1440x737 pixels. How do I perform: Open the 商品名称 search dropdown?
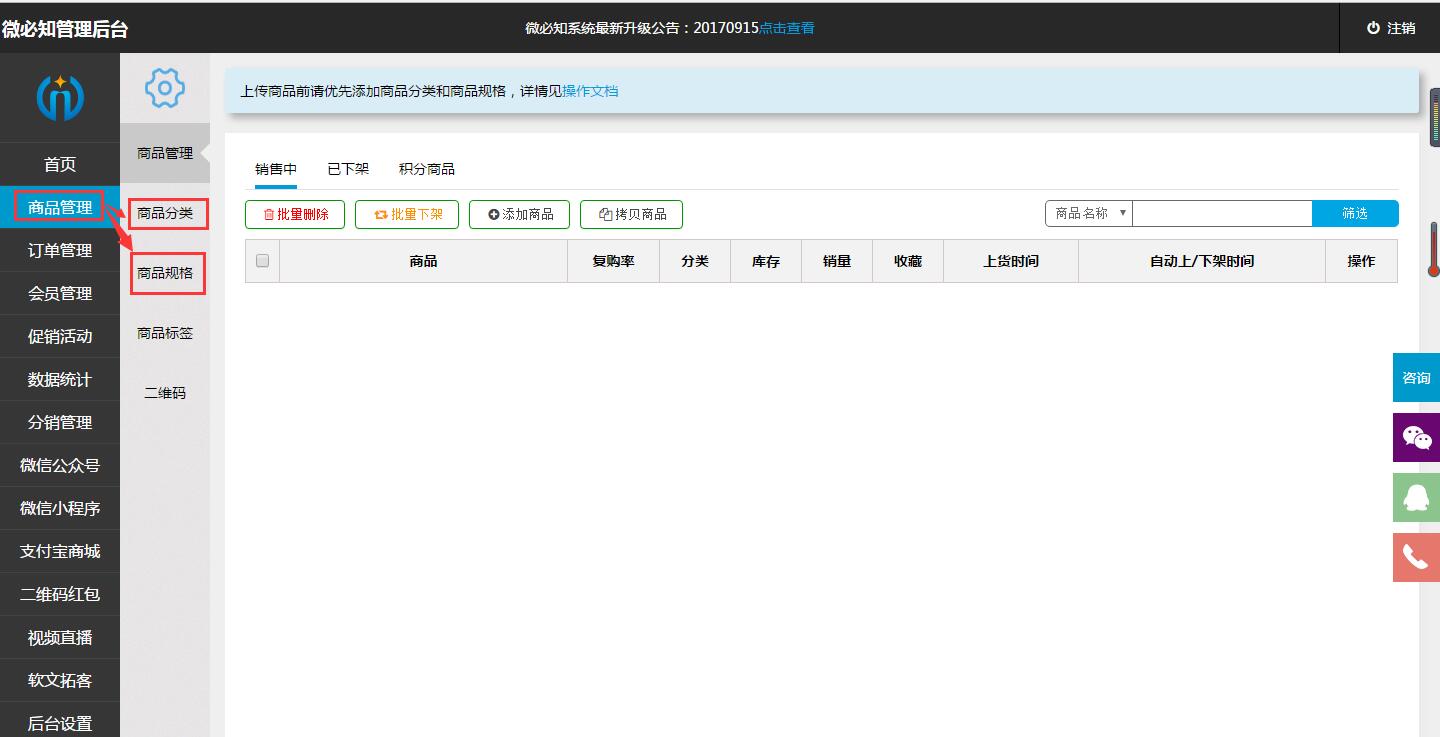[1086, 213]
